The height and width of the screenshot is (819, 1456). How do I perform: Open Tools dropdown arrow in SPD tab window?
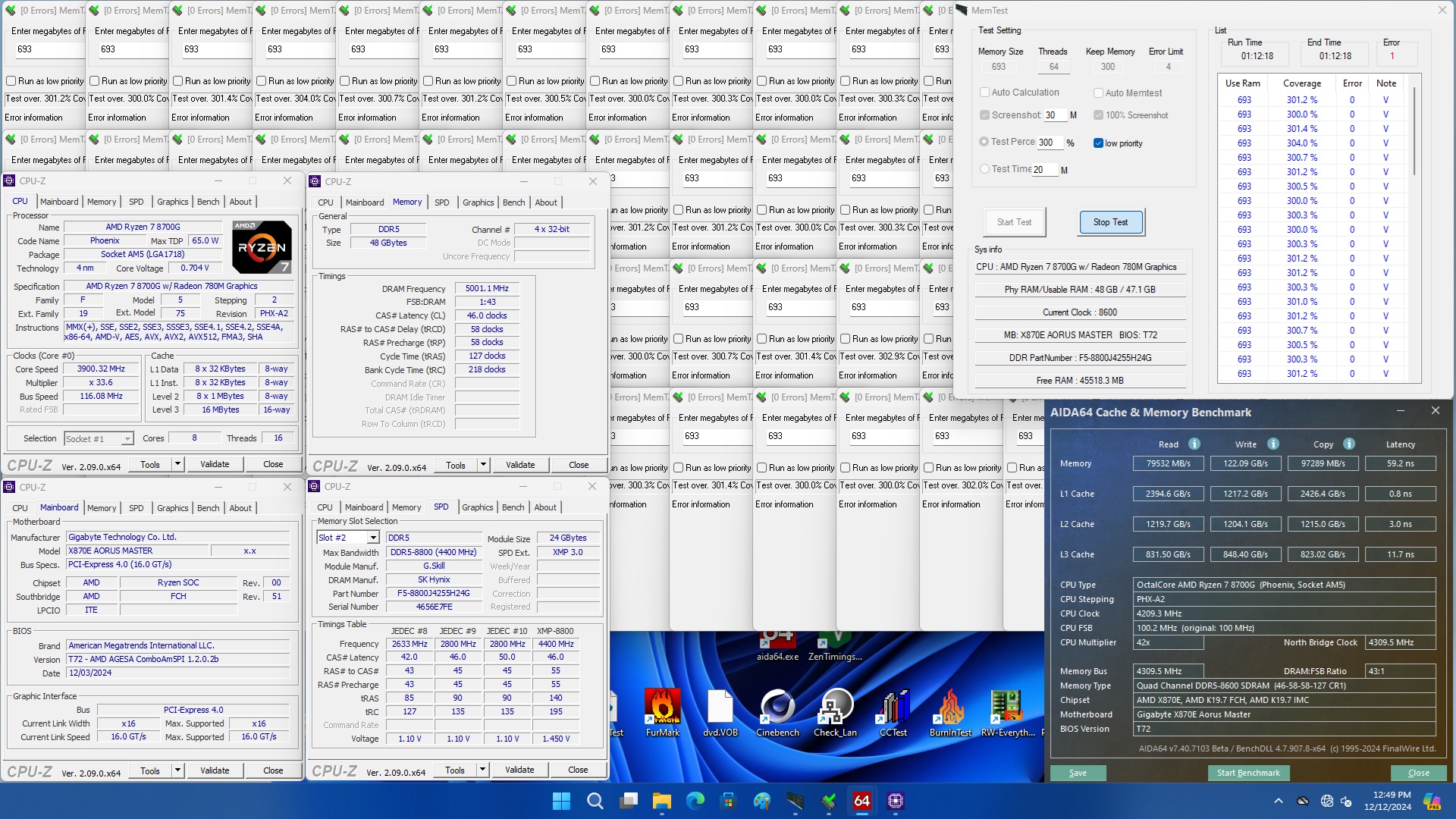point(482,770)
